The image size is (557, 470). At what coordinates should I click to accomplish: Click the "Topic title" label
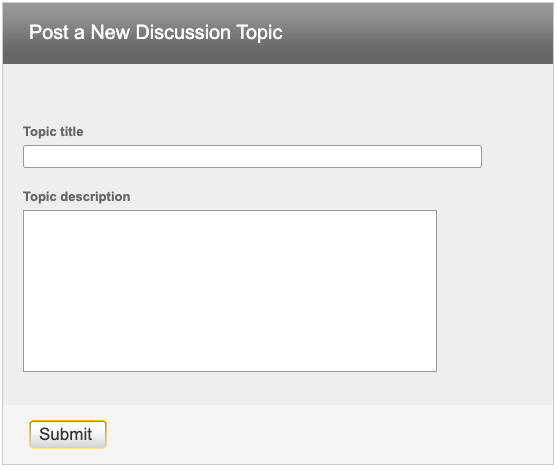tap(53, 132)
